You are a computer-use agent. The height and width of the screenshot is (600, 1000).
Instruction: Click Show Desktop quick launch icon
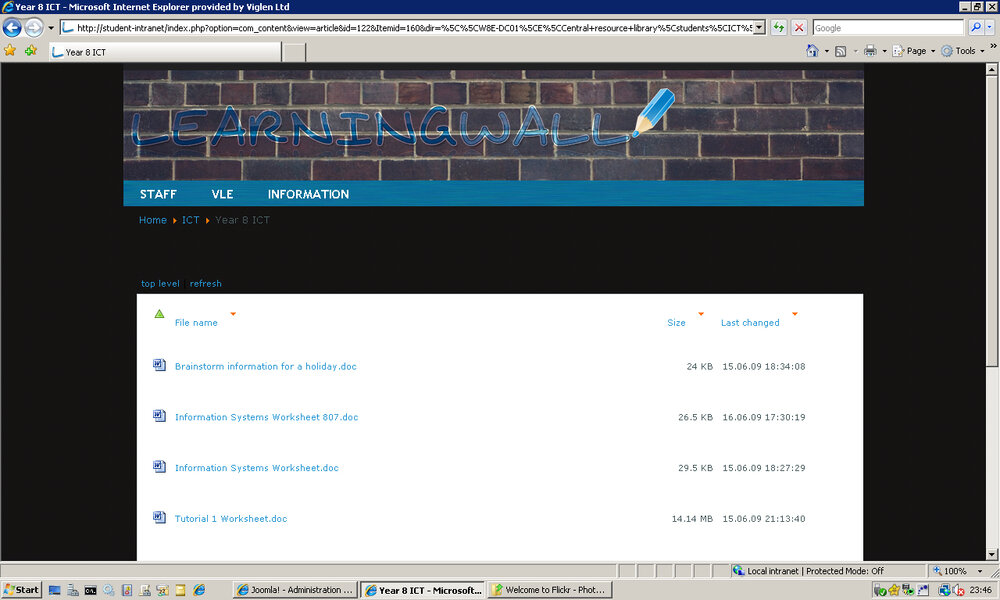click(x=54, y=590)
